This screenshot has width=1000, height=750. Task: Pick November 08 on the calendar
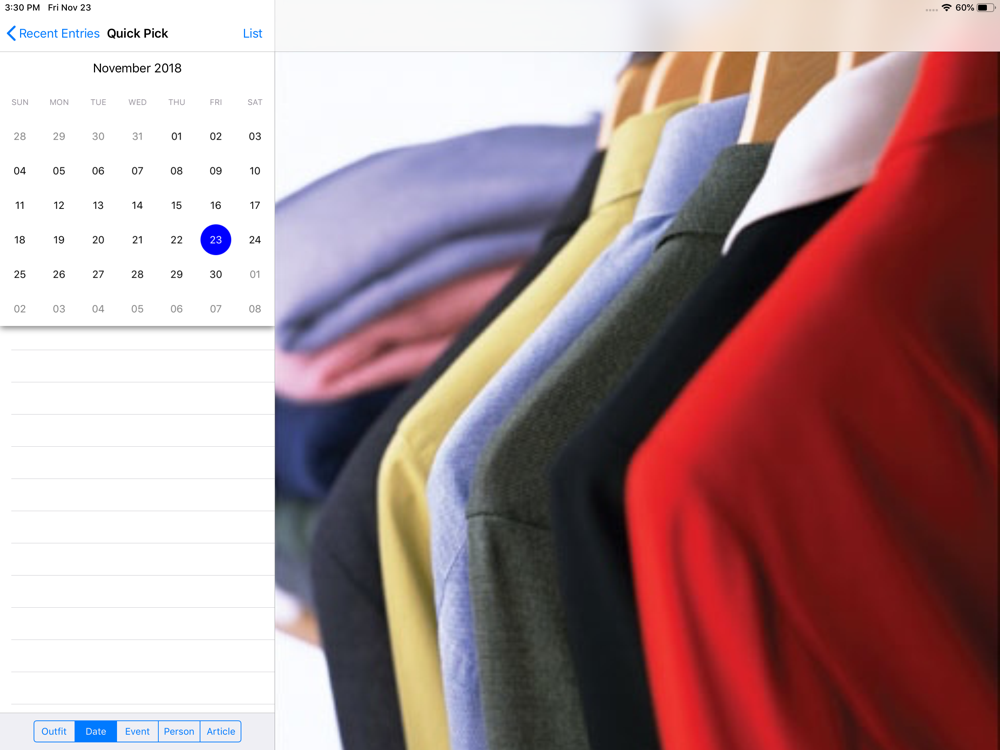(177, 171)
